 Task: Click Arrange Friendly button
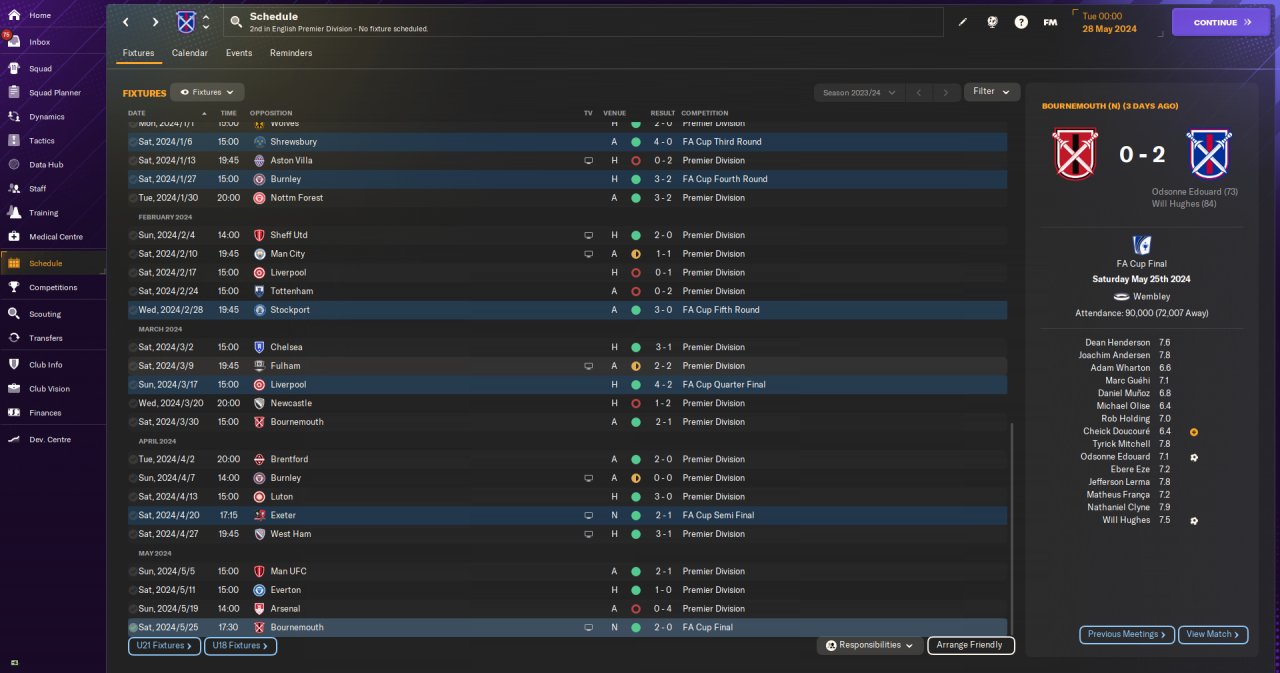(x=971, y=646)
